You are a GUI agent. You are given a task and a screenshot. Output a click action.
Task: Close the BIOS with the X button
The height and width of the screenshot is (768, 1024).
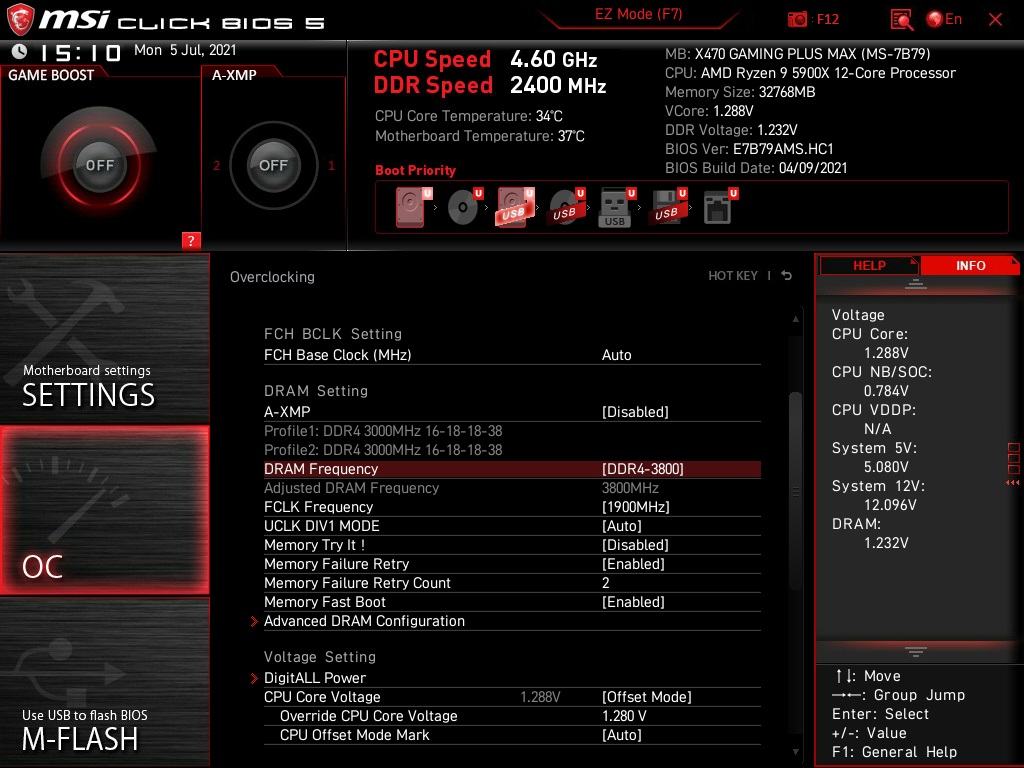(x=995, y=20)
